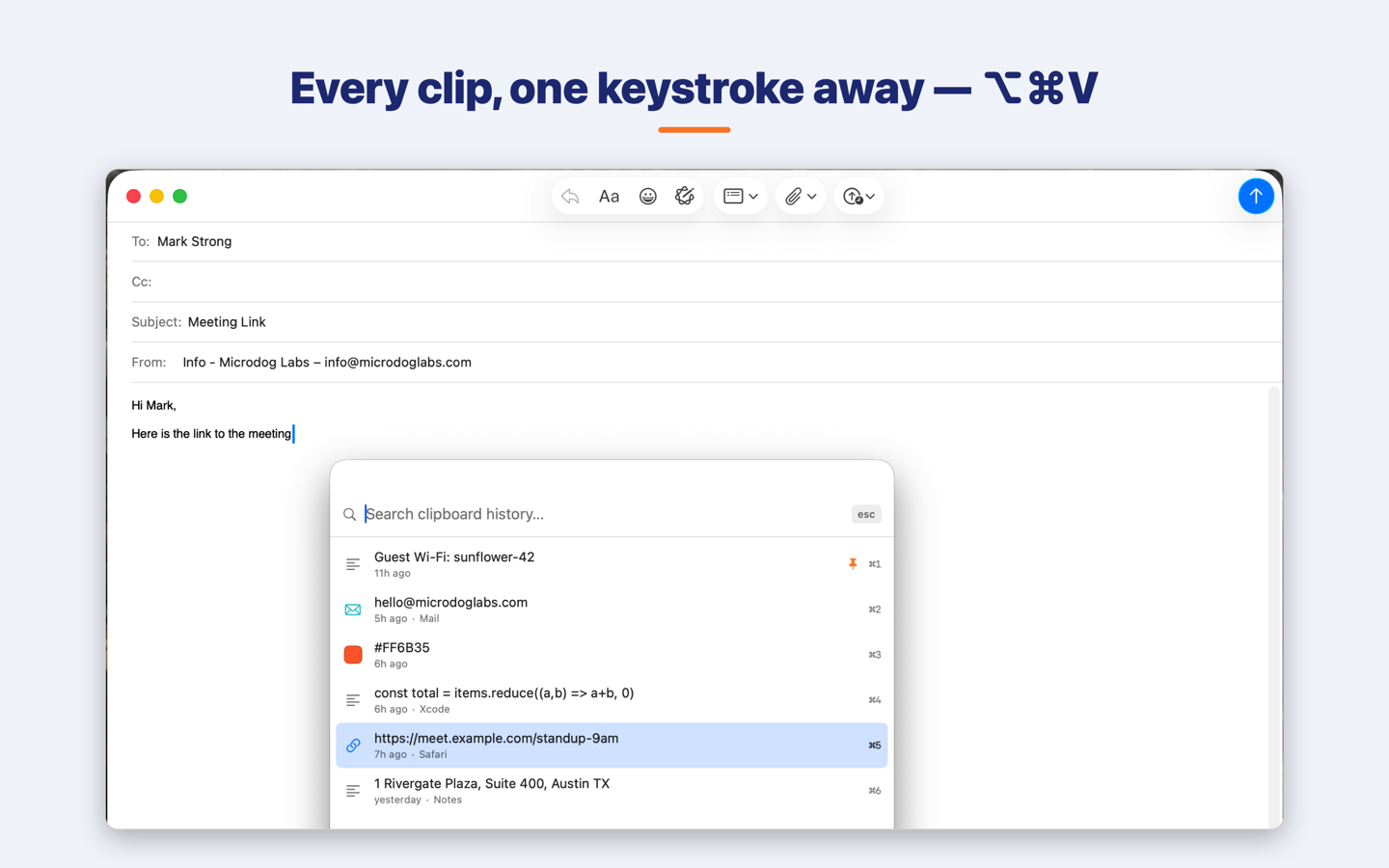Open the emoji picker smiley icon

647,197
